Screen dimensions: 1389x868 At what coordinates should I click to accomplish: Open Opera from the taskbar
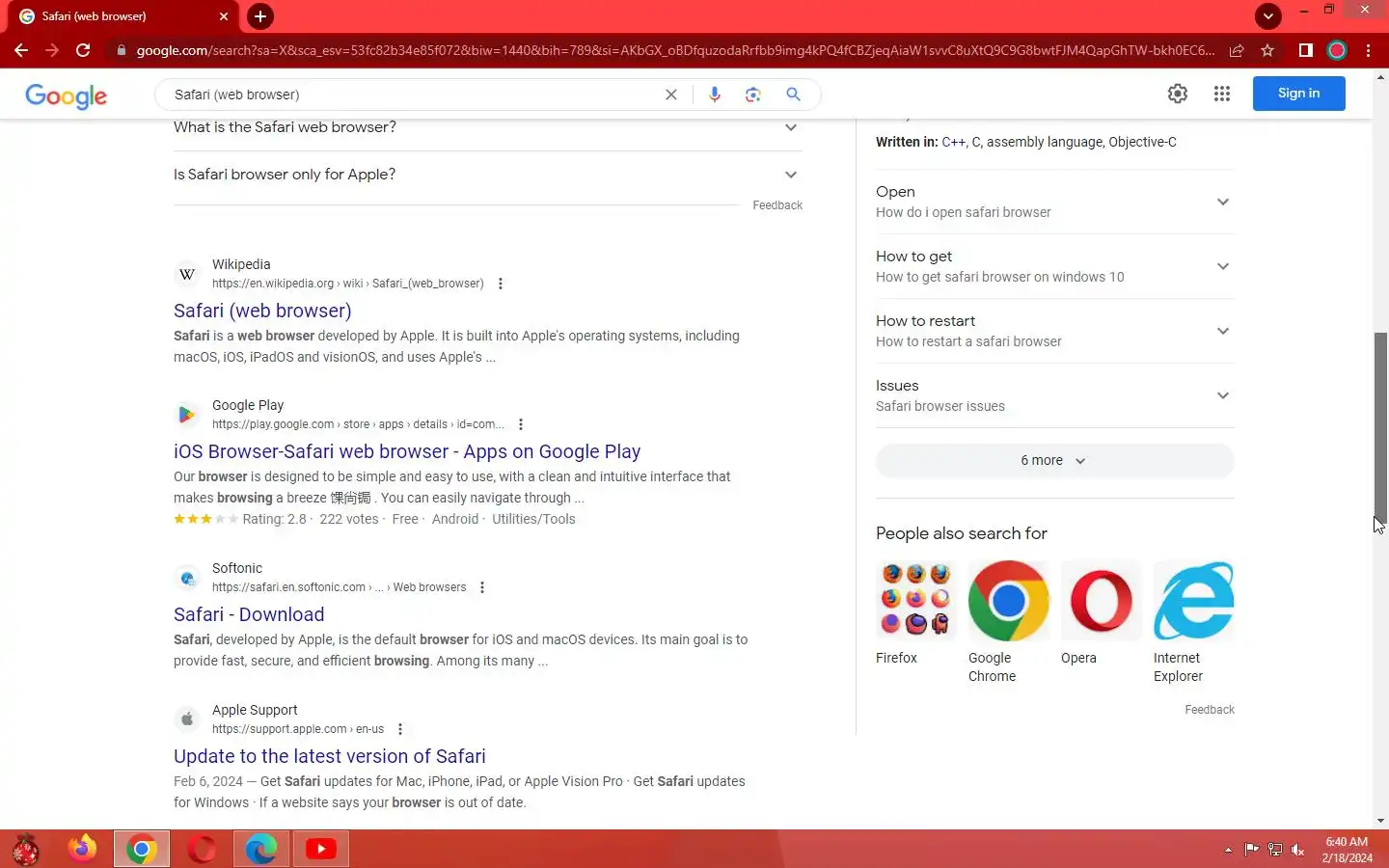[x=202, y=849]
